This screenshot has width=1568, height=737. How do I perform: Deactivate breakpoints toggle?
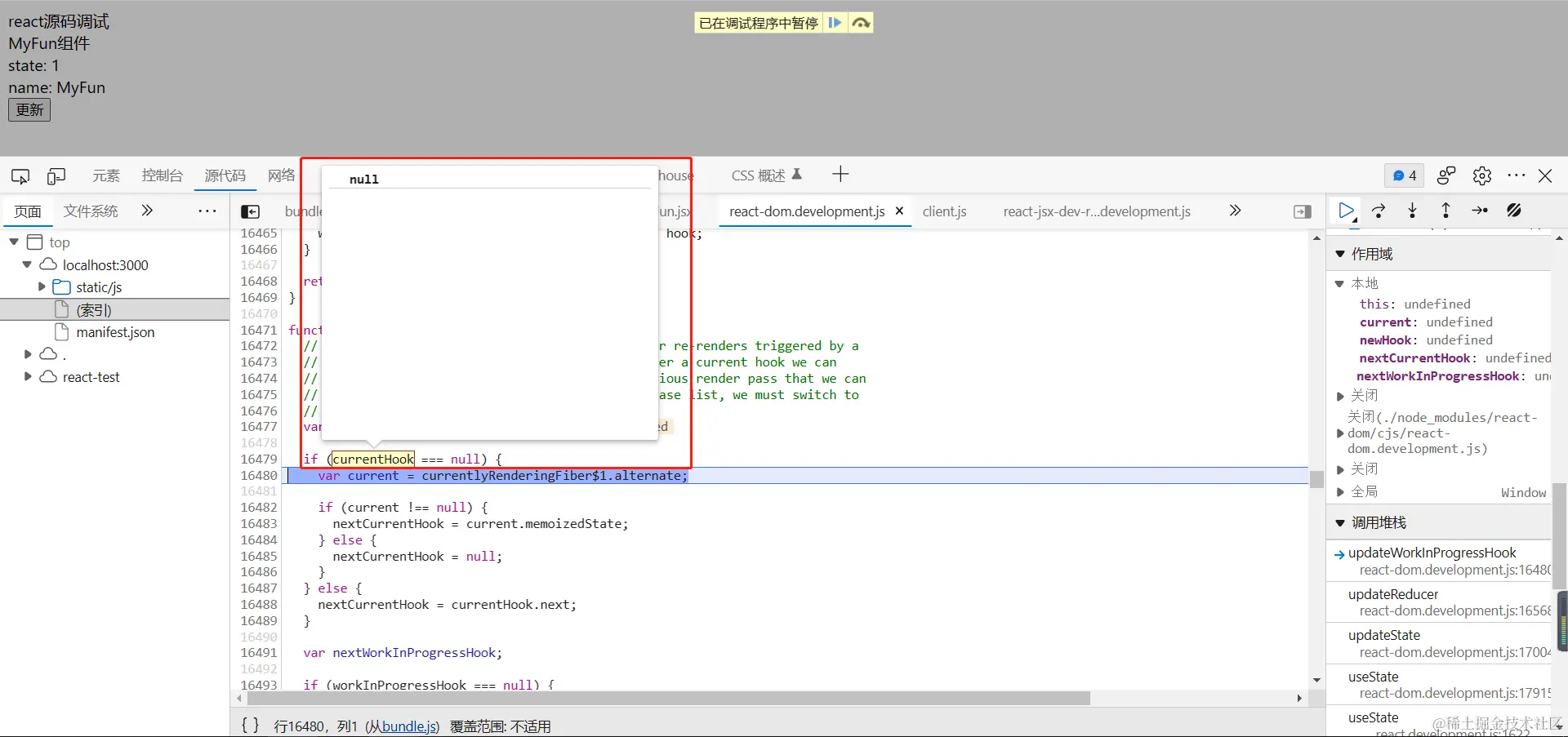pos(1514,211)
